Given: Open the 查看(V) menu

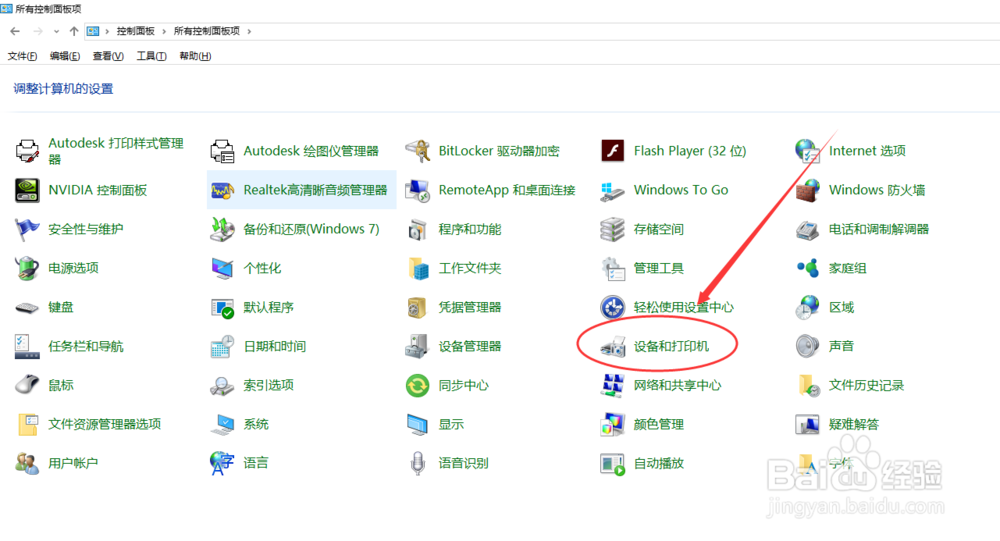Looking at the screenshot, I should 108,56.
